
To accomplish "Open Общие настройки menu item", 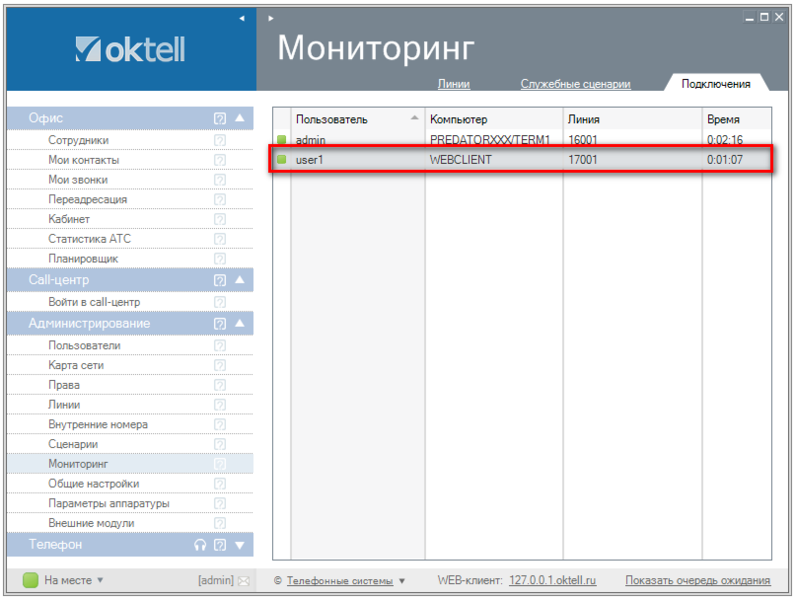I will click(x=94, y=483).
